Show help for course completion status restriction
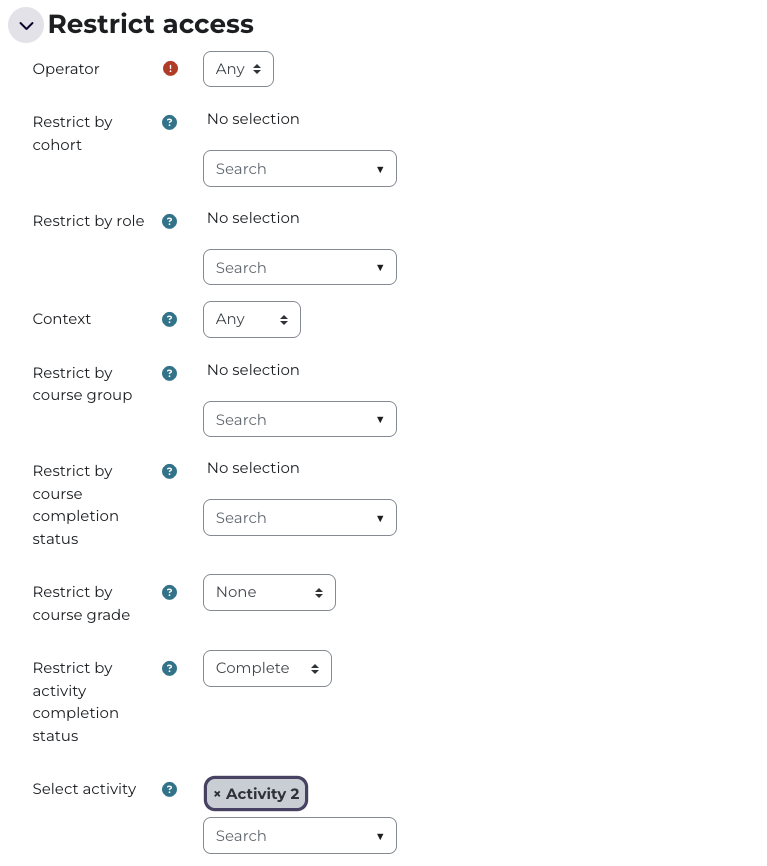The image size is (767, 866). 170,471
